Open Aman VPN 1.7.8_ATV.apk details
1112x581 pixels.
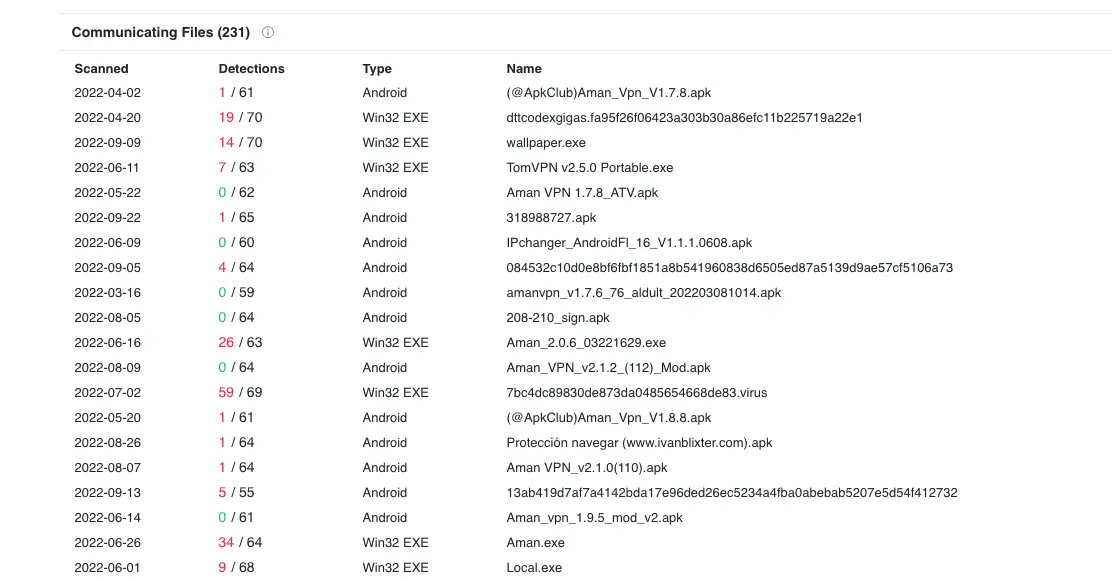click(x=583, y=192)
